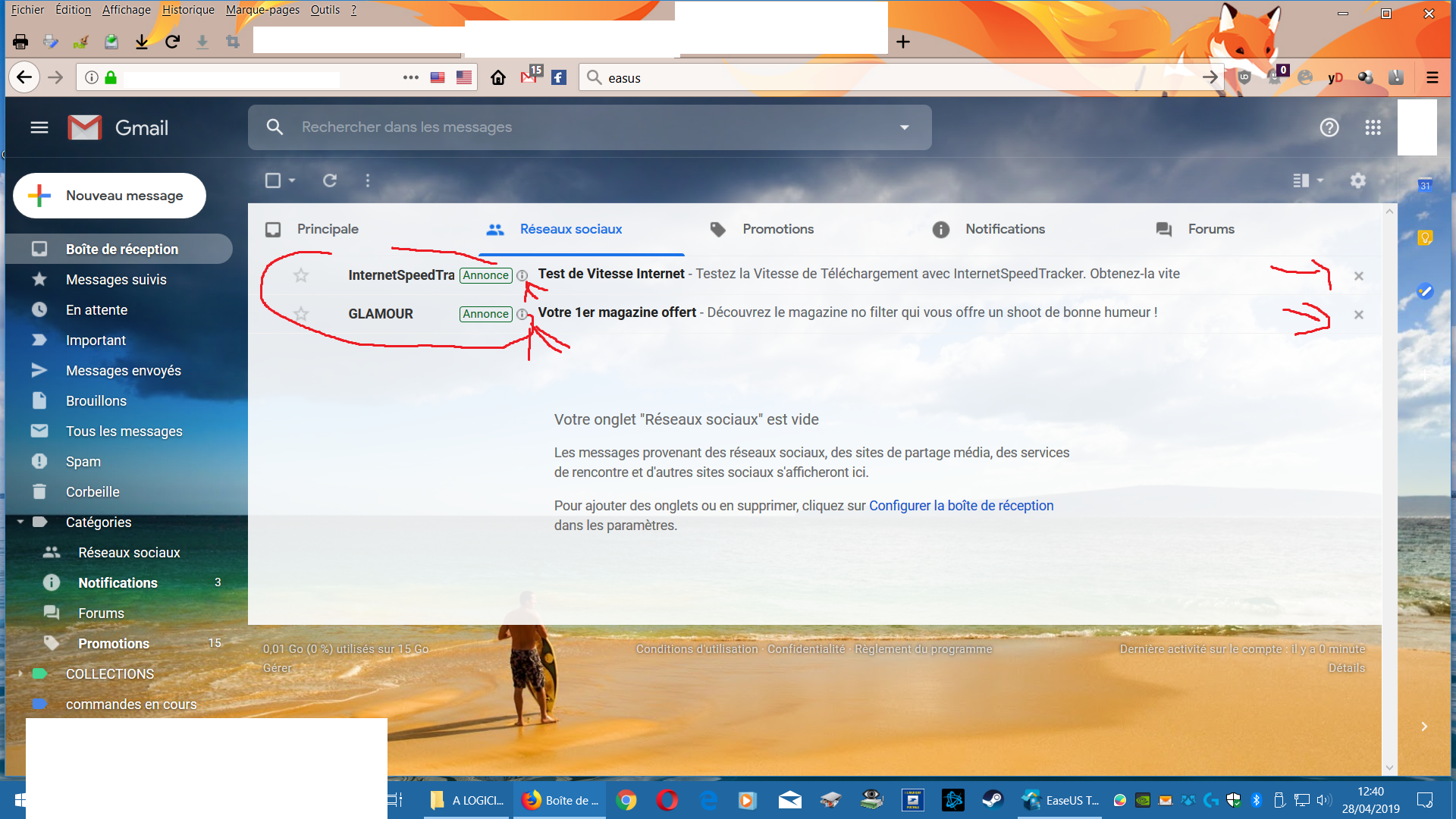Click the help question mark icon

(1329, 127)
